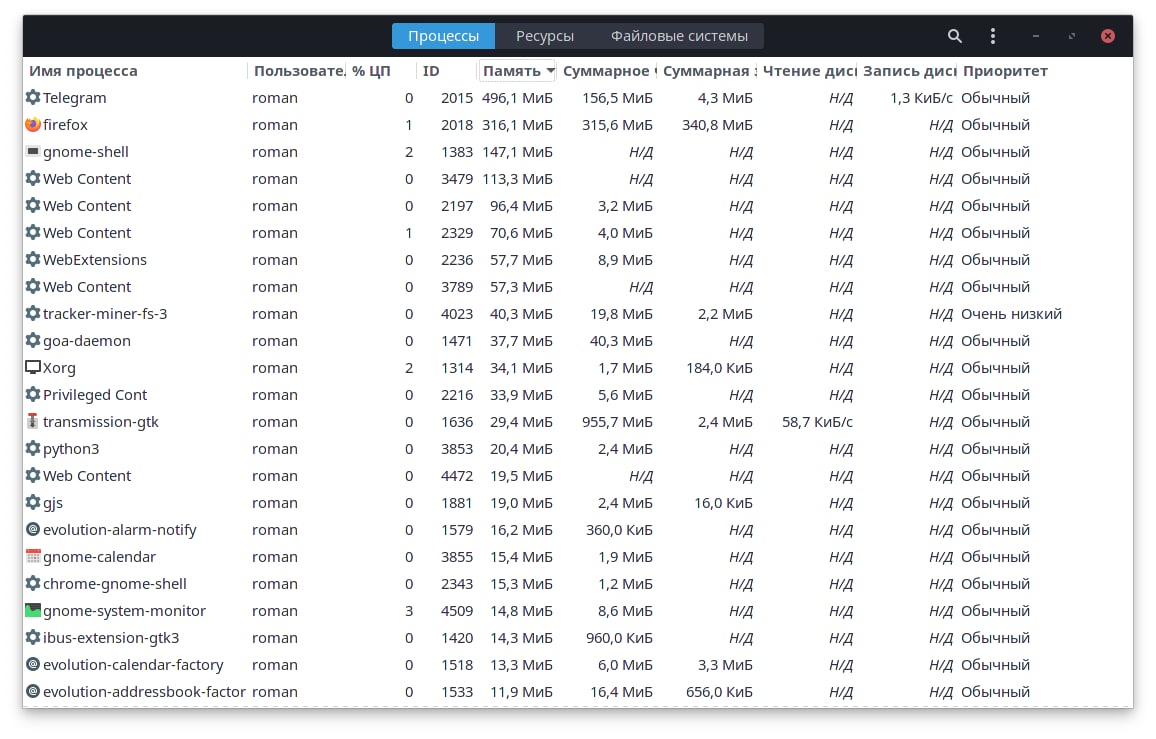
Task: Click the 960,0 КиБ cell for ibus-extension-gtk3
Action: (x=619, y=637)
